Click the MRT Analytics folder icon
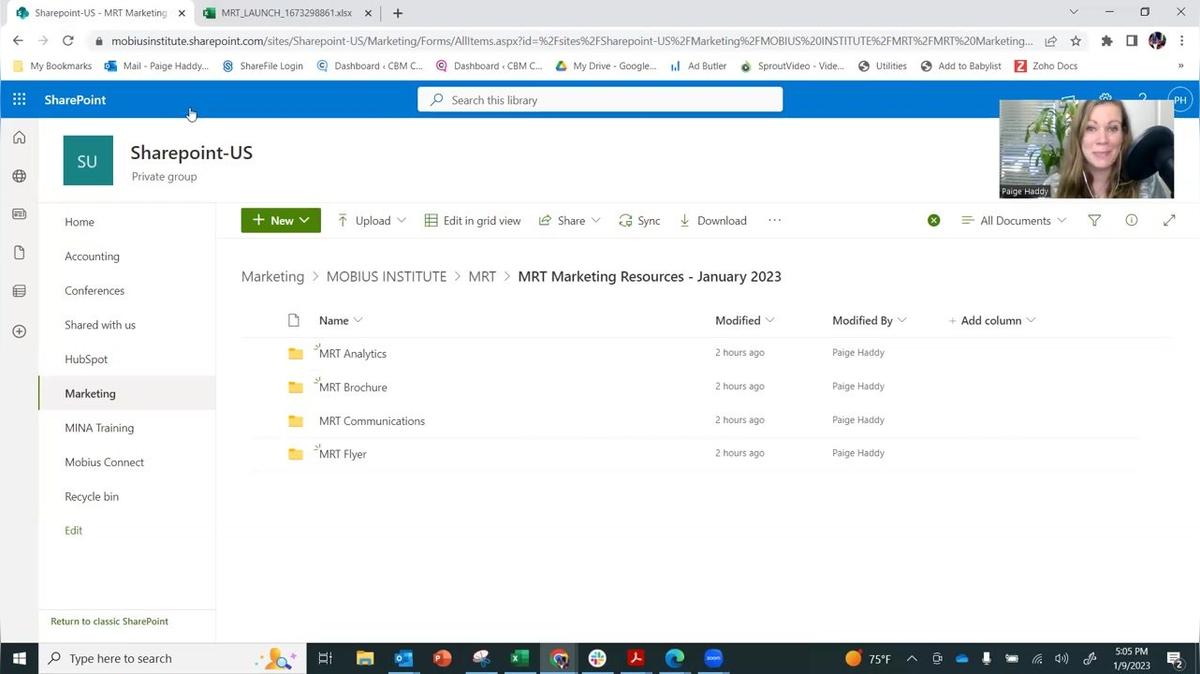Image resolution: width=1200 pixels, height=674 pixels. coord(295,353)
